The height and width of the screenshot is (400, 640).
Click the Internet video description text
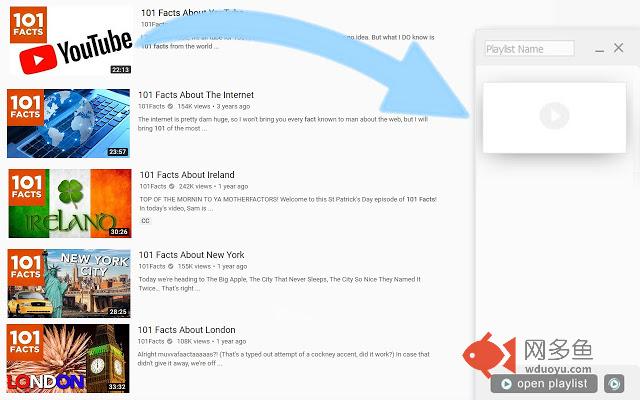point(283,124)
